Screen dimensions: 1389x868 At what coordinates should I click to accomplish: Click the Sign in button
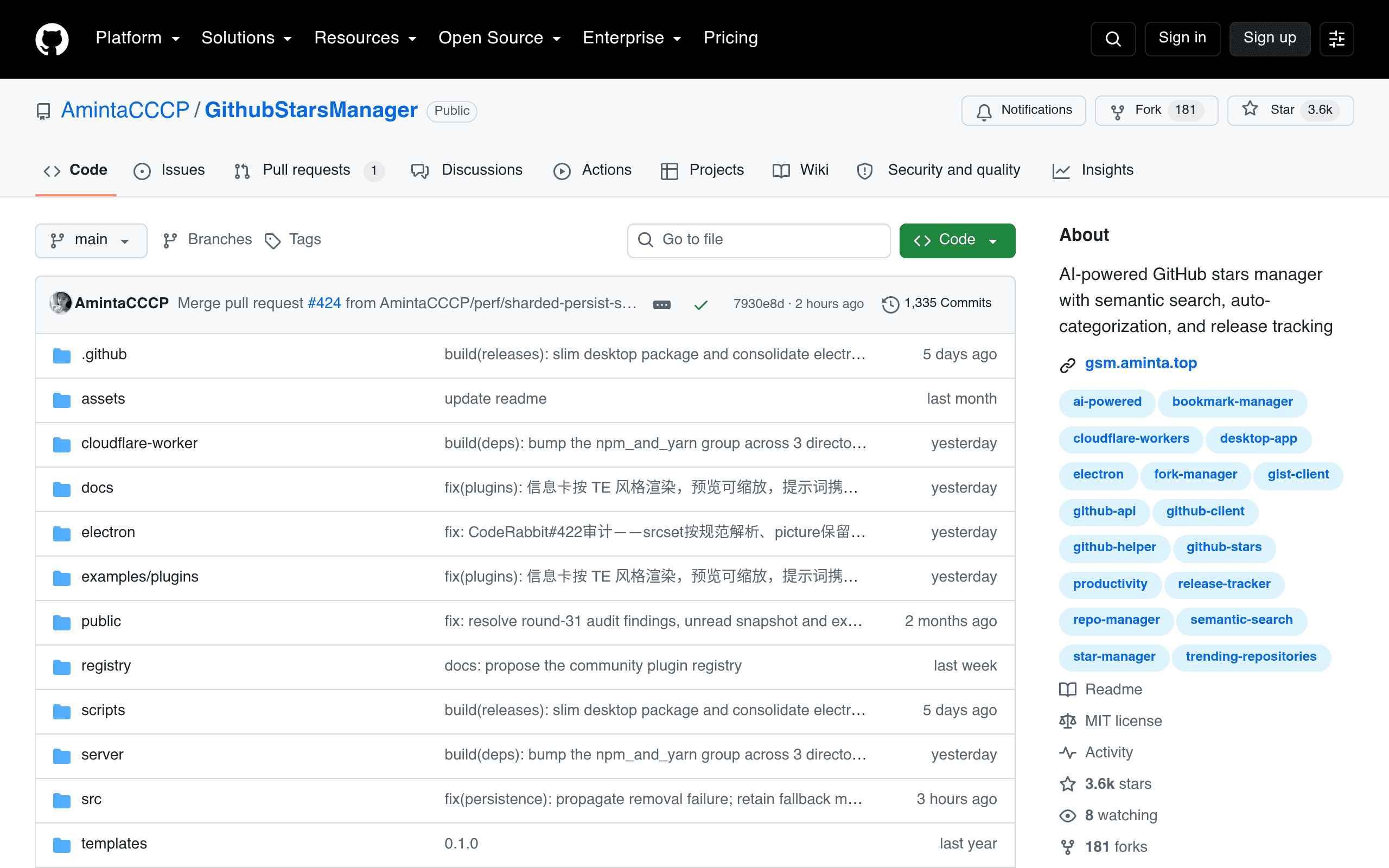click(1182, 39)
